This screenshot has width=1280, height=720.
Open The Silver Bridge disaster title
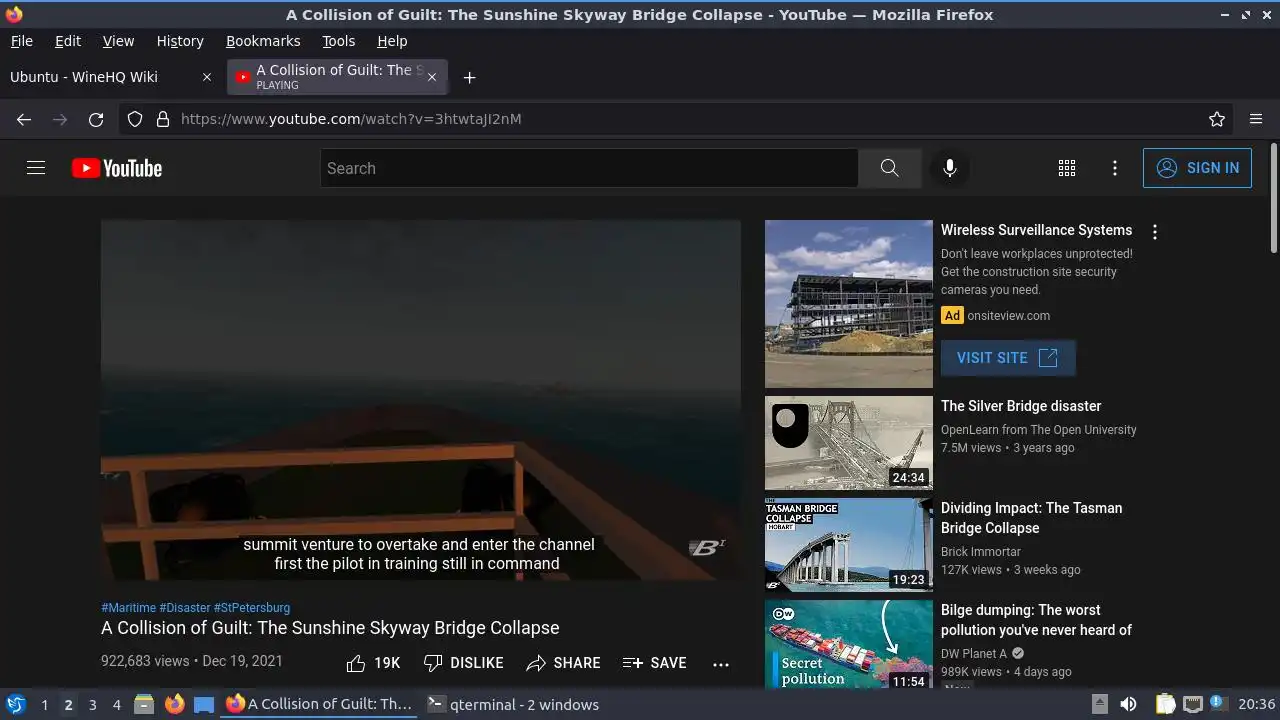pyautogui.click(x=1021, y=406)
